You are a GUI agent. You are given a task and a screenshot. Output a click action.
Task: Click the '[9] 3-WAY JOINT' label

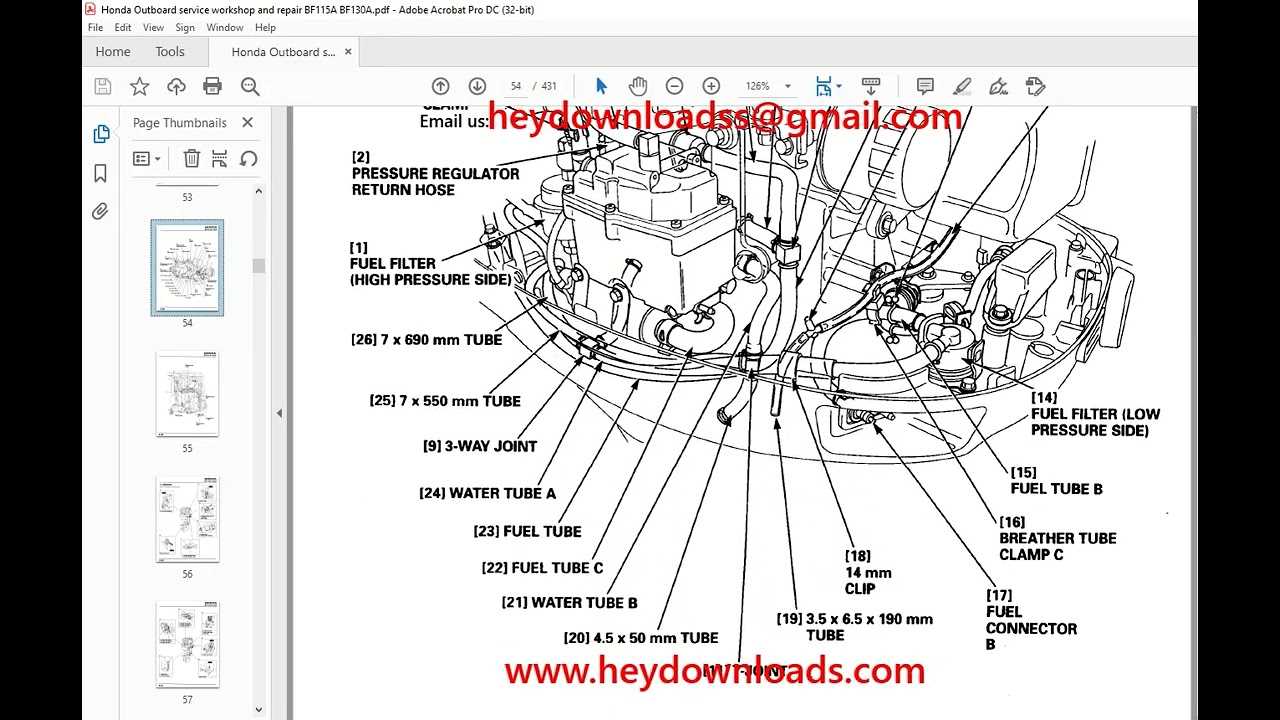pyautogui.click(x=480, y=446)
